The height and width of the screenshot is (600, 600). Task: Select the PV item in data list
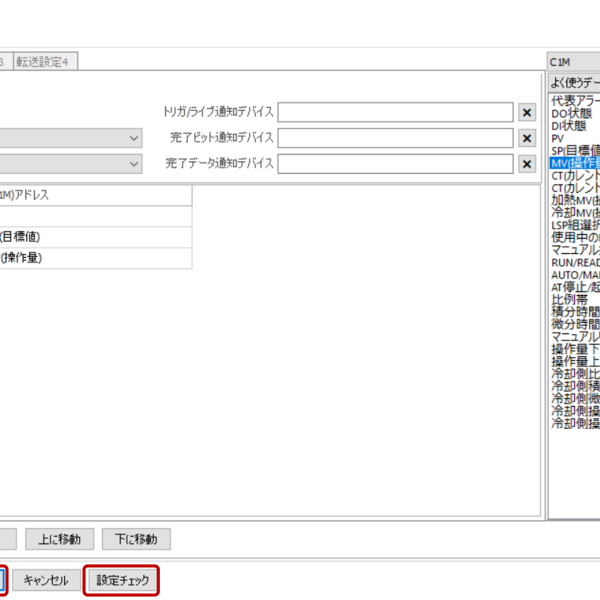point(559,138)
